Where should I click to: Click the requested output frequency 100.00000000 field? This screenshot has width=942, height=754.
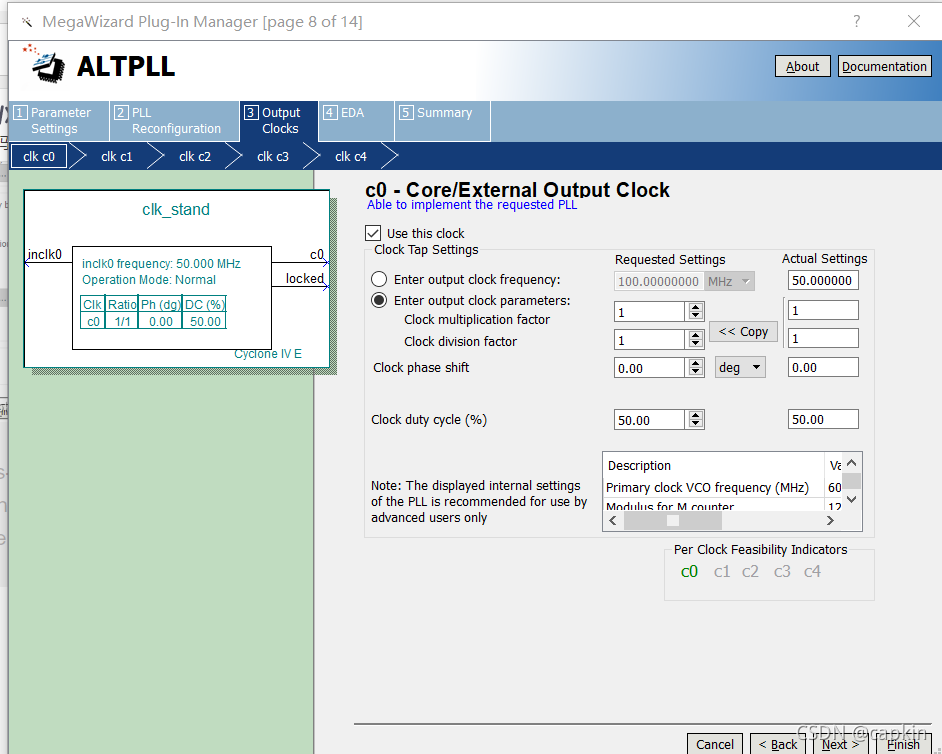point(659,281)
